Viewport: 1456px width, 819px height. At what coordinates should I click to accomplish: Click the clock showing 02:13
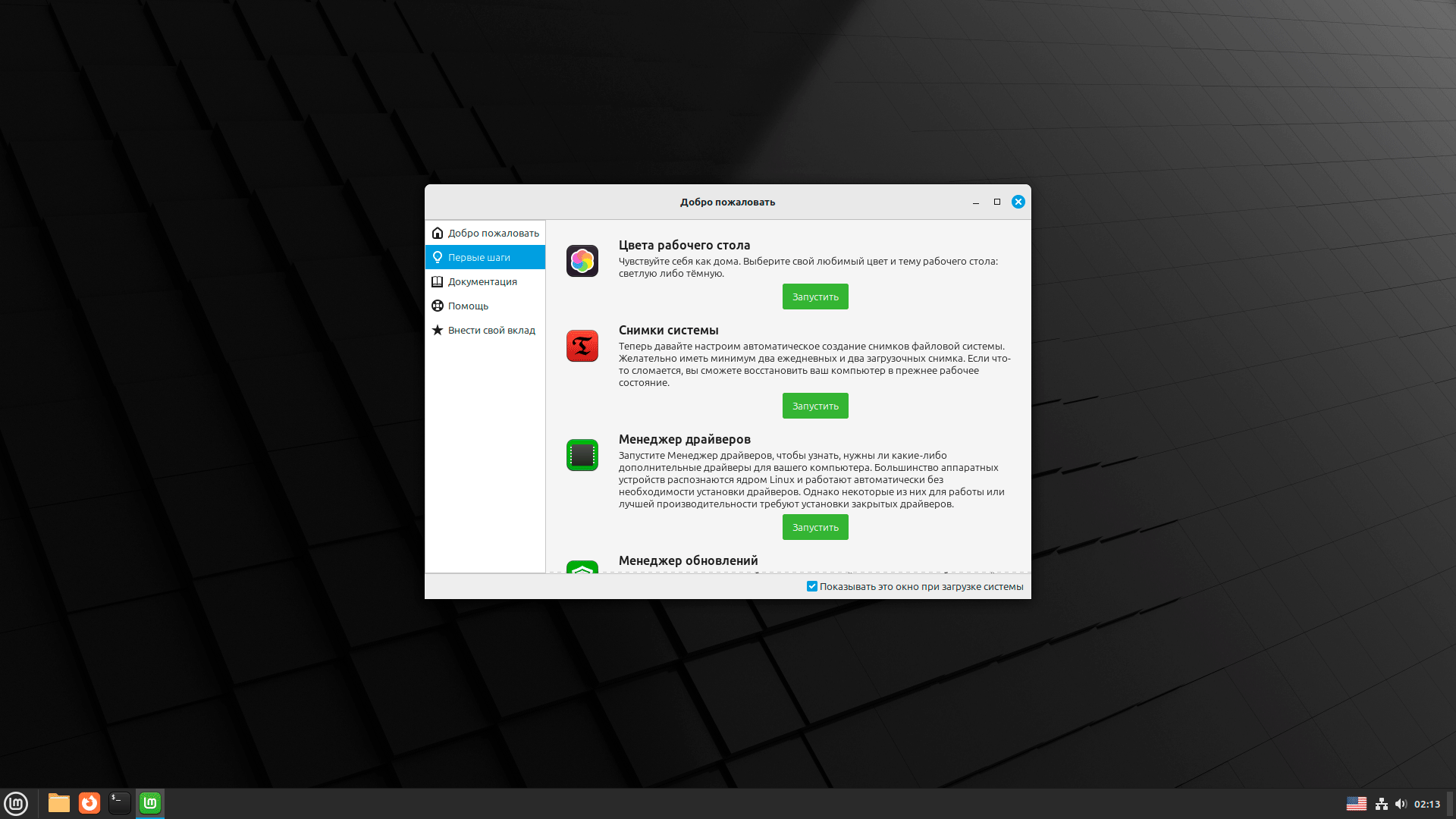click(1426, 804)
